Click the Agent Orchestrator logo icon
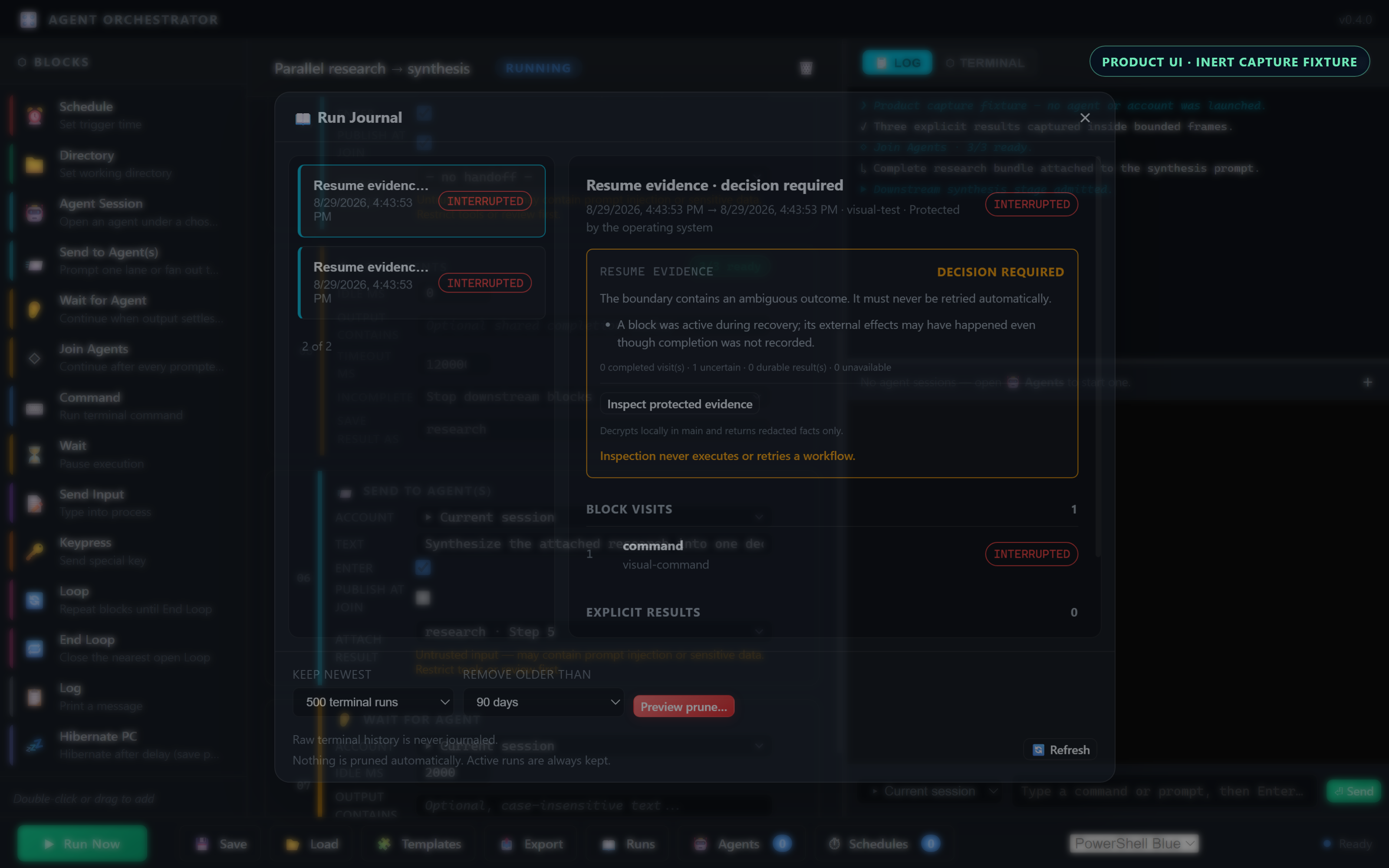The image size is (1389, 868). (28, 20)
